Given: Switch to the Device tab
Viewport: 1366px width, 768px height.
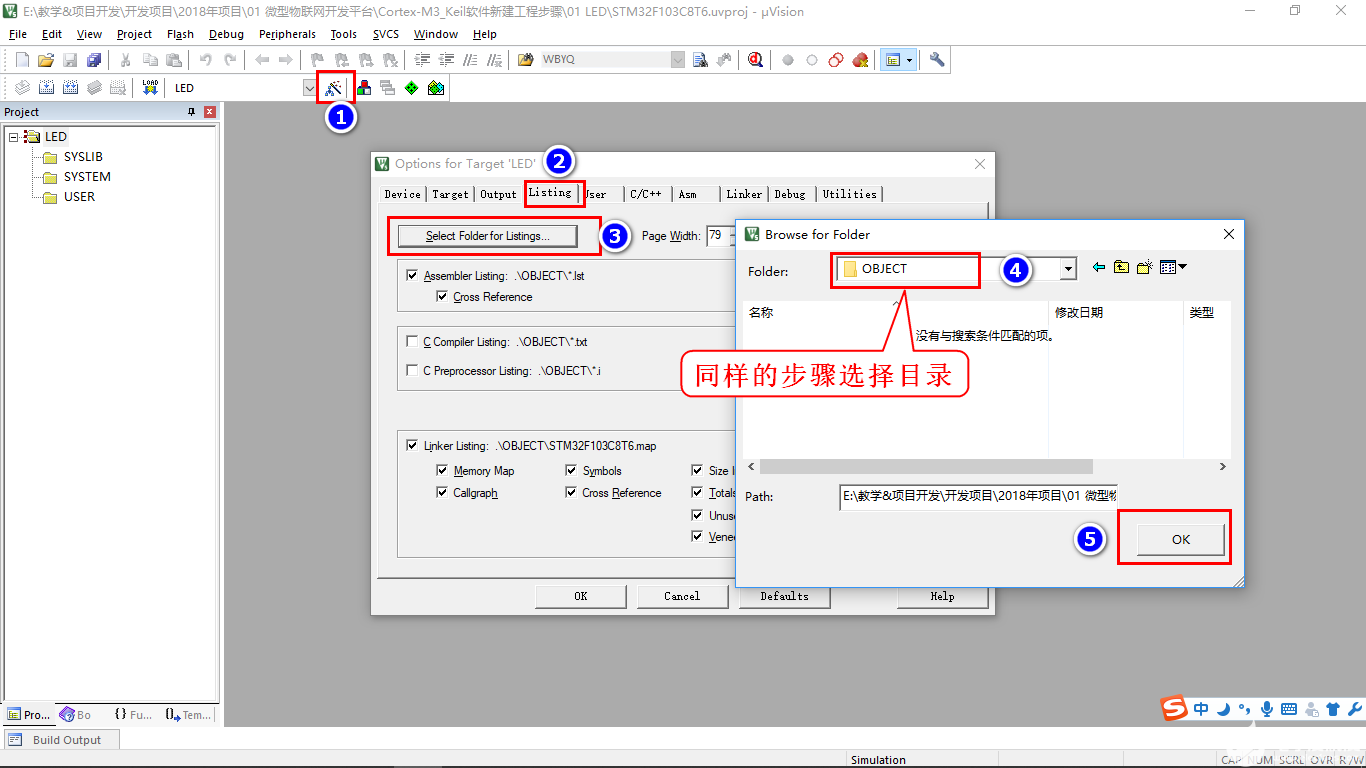Looking at the screenshot, I should [x=403, y=194].
